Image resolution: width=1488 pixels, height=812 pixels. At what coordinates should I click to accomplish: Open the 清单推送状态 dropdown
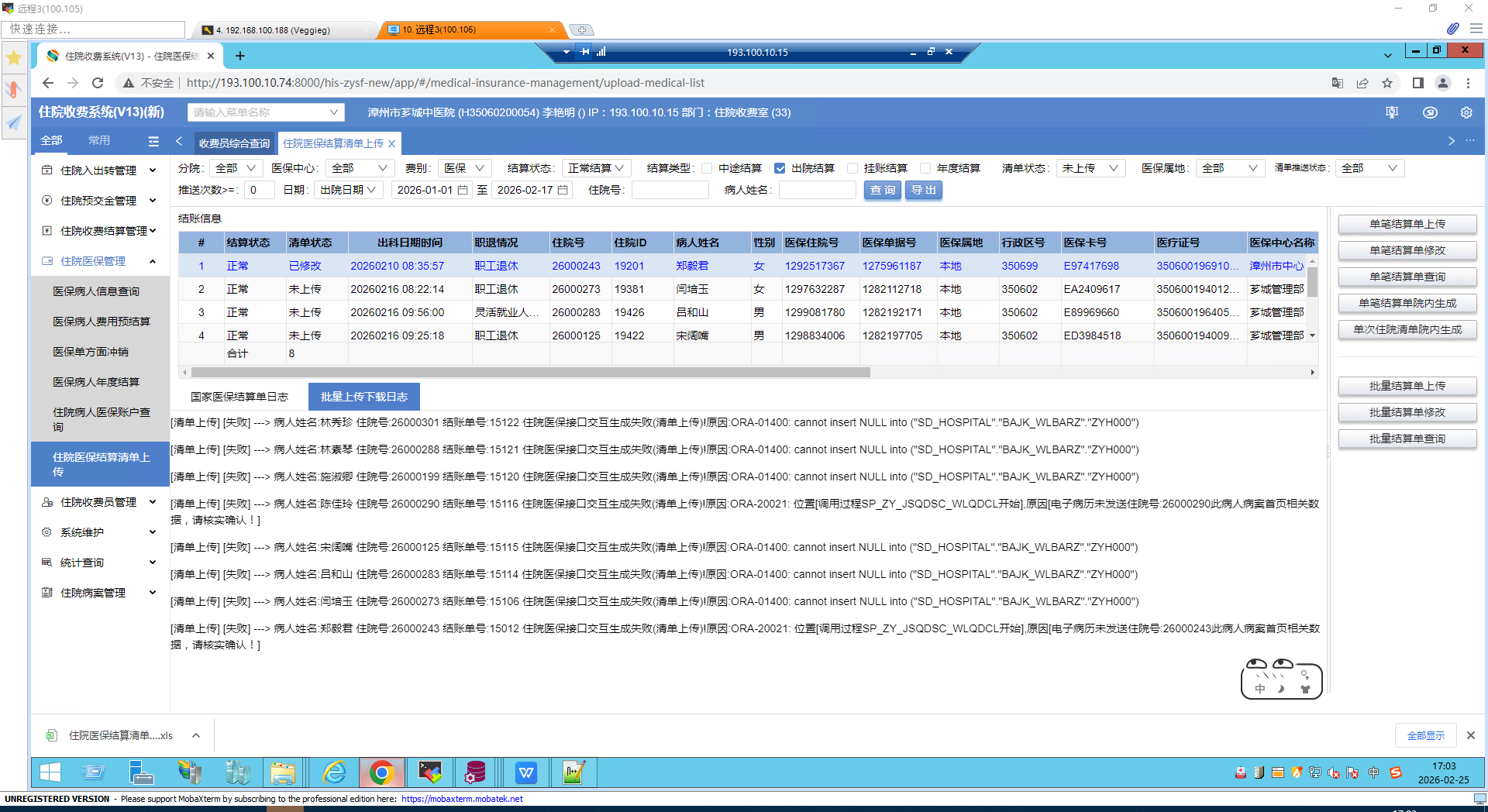[1369, 168]
